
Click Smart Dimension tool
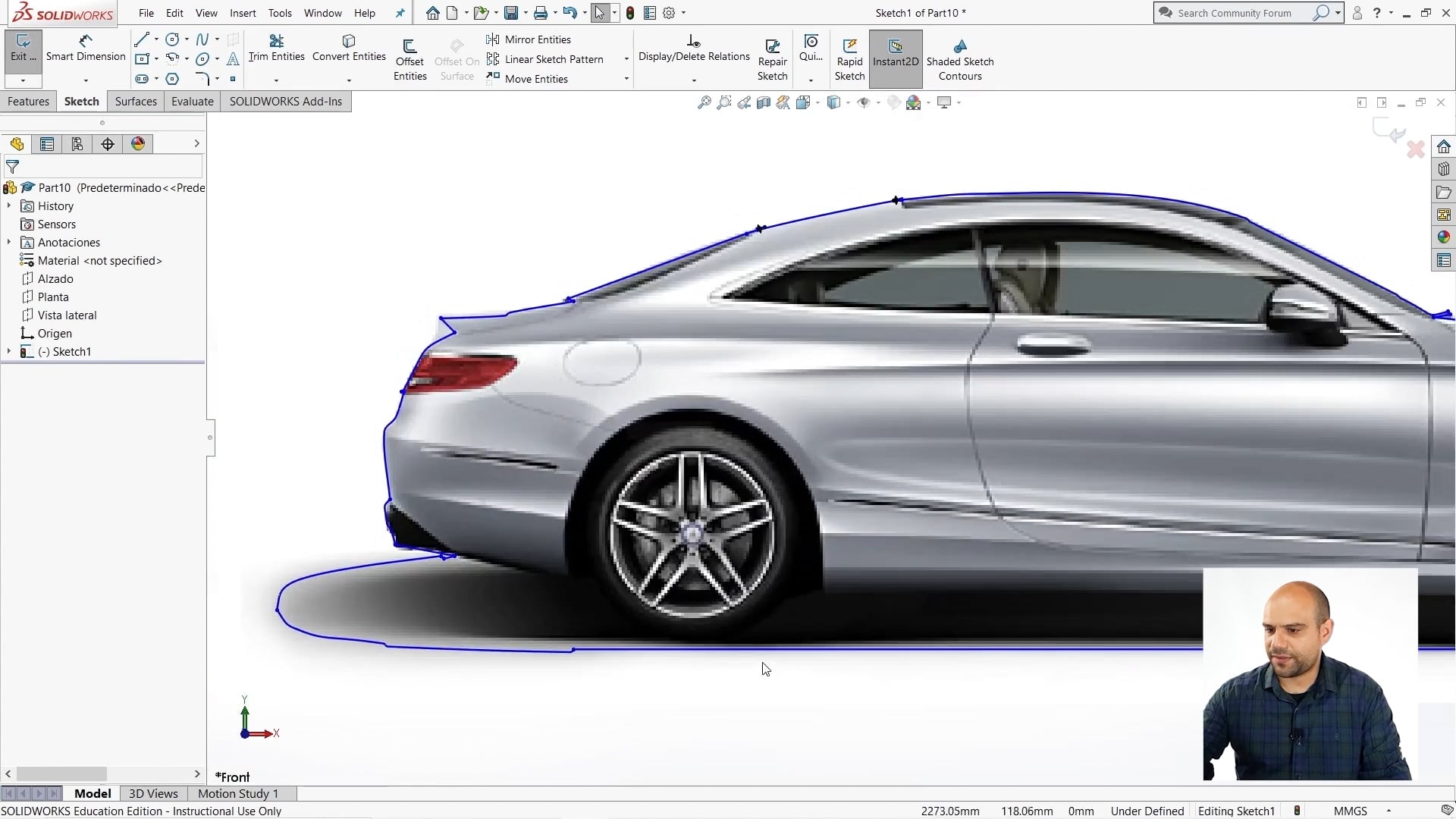tap(86, 48)
